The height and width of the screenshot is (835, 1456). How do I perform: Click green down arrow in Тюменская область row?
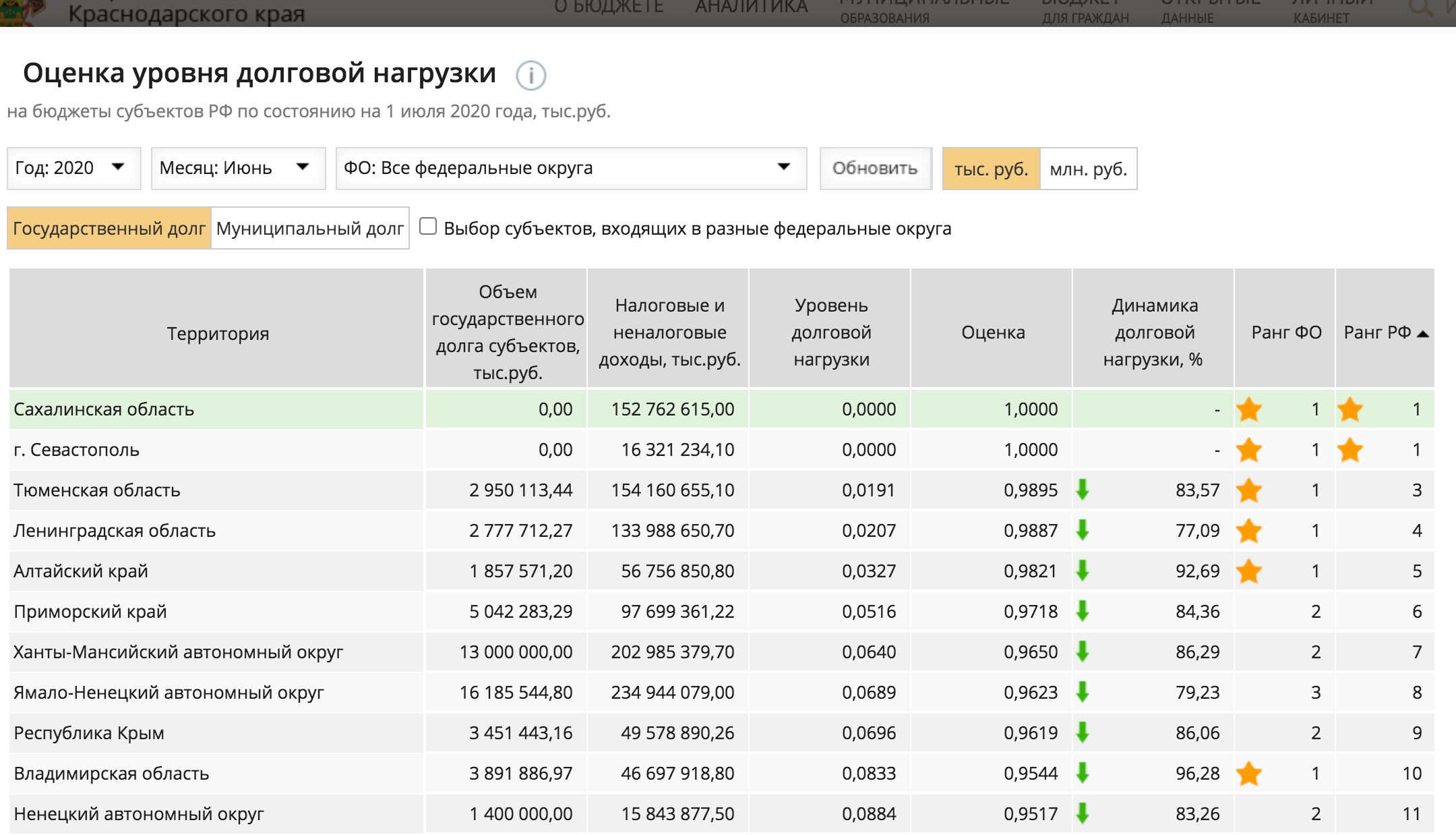click(x=1083, y=490)
